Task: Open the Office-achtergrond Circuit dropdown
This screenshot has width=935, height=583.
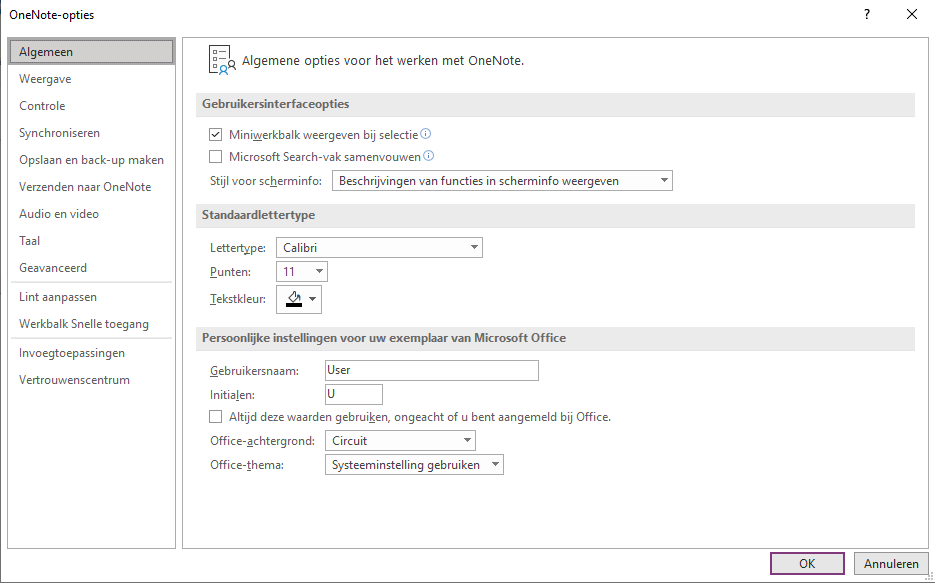Action: tap(400, 441)
